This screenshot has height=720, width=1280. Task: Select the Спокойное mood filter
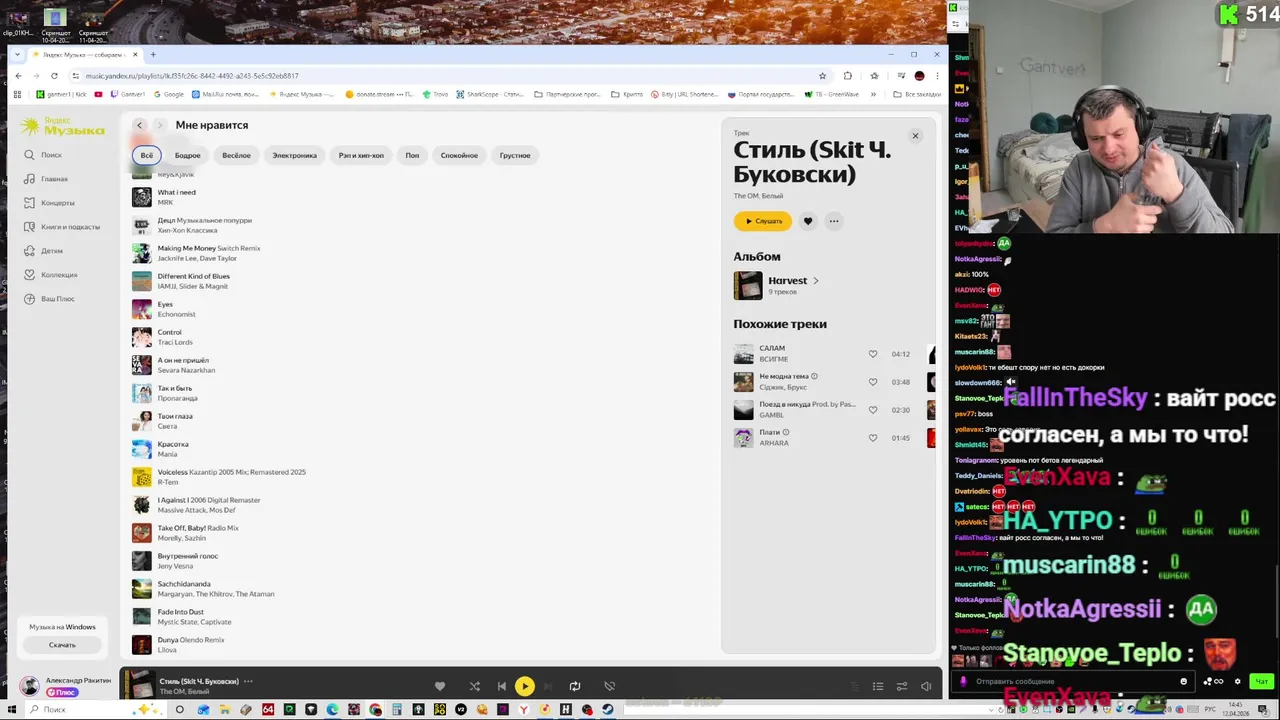[459, 155]
